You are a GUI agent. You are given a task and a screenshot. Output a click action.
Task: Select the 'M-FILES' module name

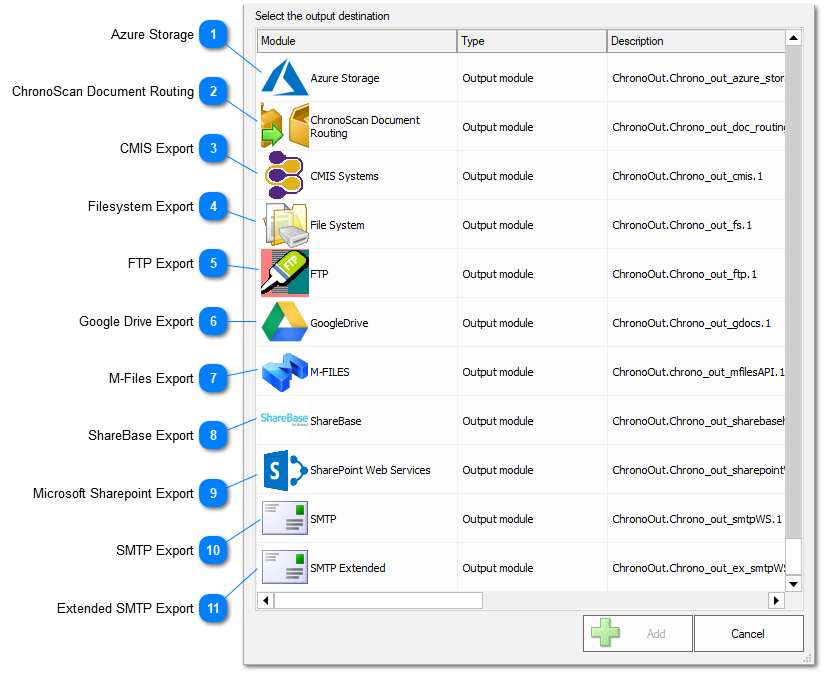pos(329,372)
